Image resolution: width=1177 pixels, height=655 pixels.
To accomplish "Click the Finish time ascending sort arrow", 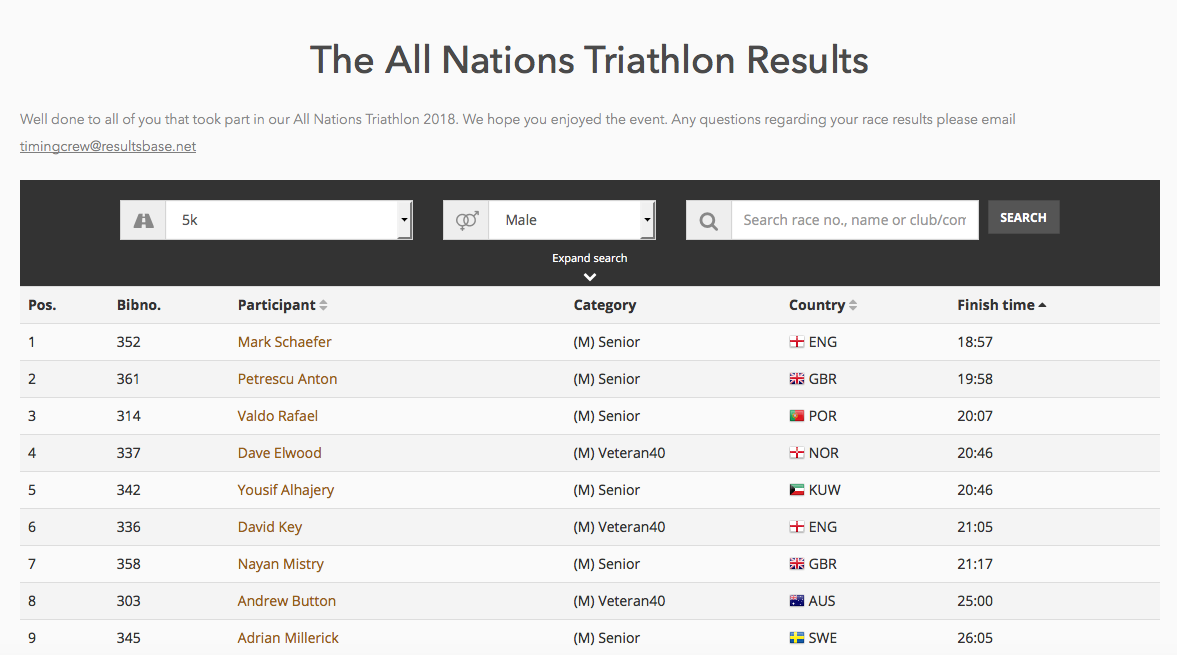I will [1042, 305].
